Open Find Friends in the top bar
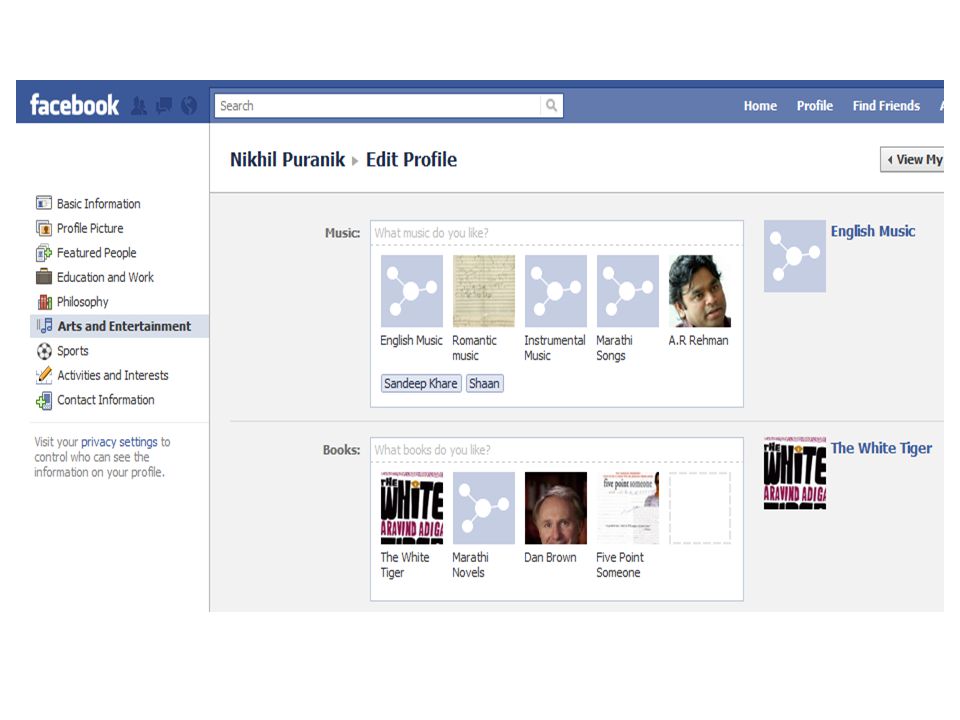The height and width of the screenshot is (720, 960). click(886, 106)
